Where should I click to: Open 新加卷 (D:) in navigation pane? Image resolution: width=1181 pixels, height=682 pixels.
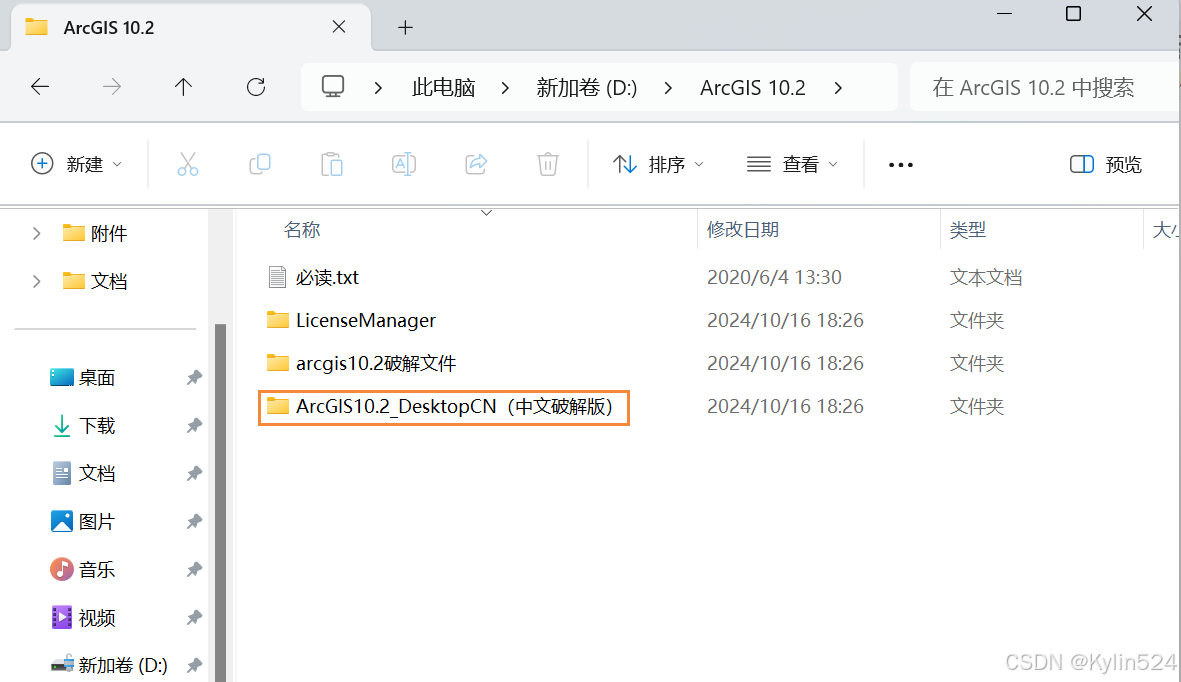pyautogui.click(x=108, y=665)
